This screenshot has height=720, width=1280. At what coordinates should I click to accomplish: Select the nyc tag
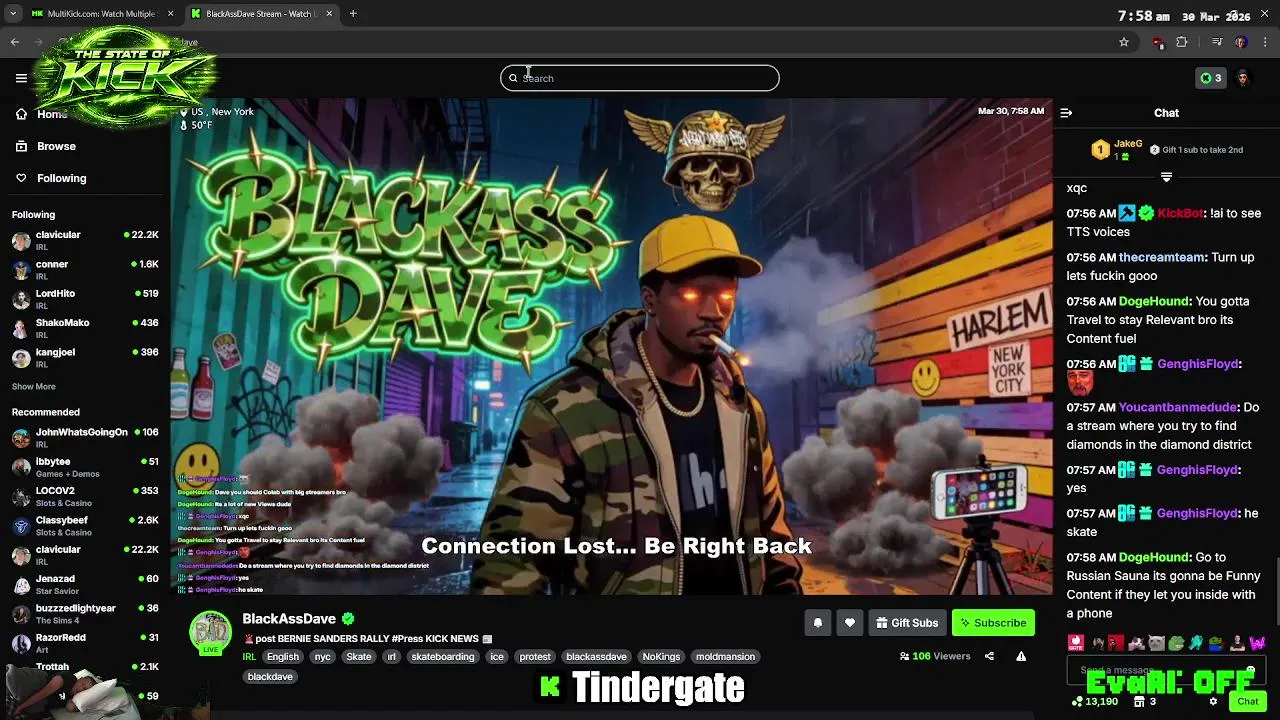tap(322, 657)
